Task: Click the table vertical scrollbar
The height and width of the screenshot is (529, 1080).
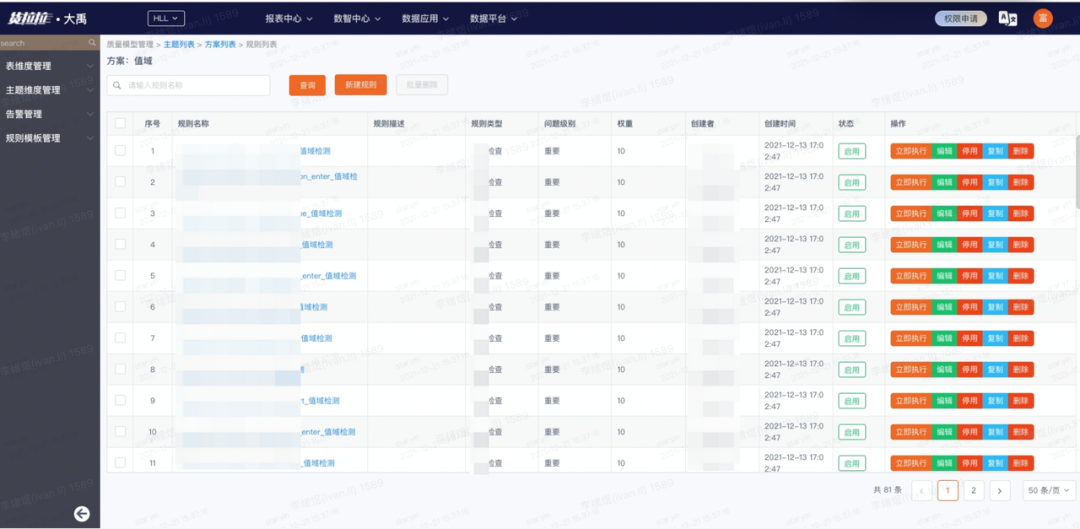Action: pos(1077,172)
